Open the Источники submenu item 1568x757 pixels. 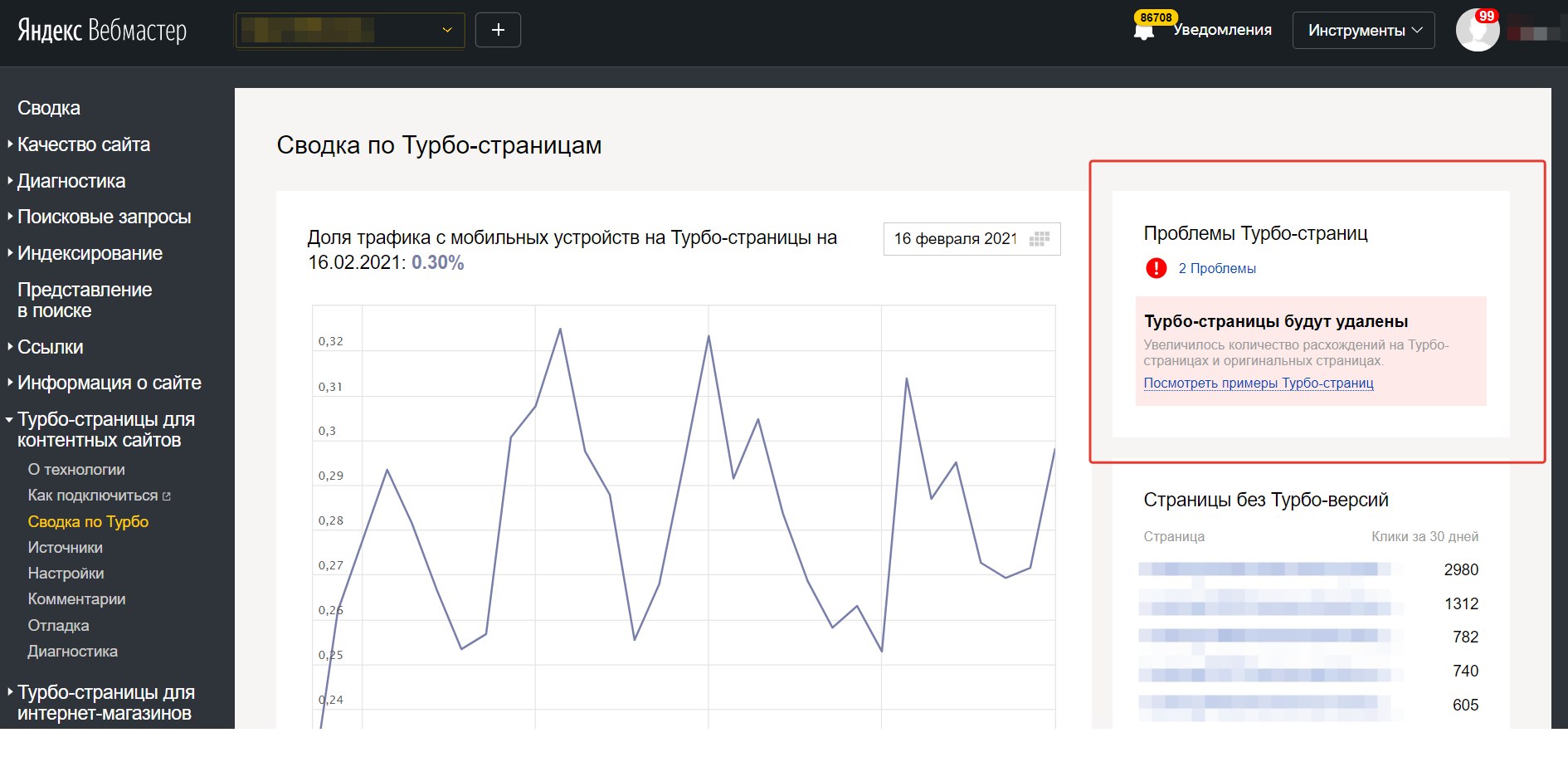coord(66,548)
